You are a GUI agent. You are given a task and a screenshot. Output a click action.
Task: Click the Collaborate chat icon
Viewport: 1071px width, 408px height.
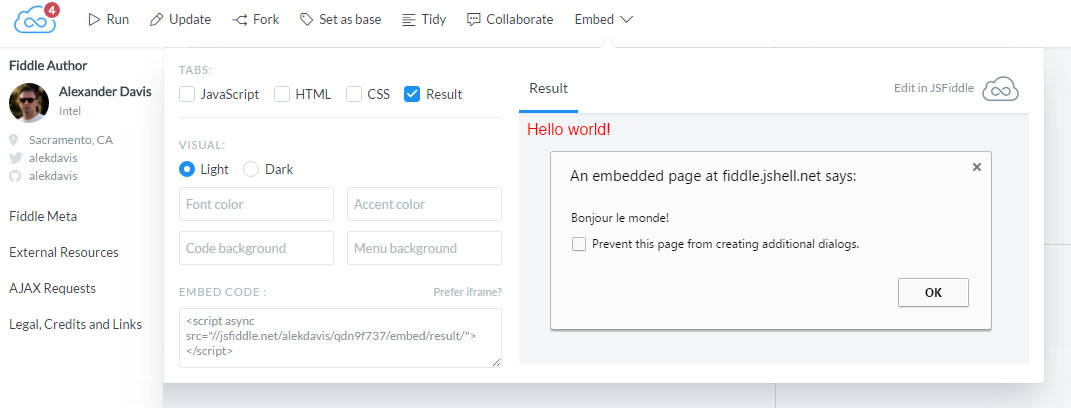point(474,20)
